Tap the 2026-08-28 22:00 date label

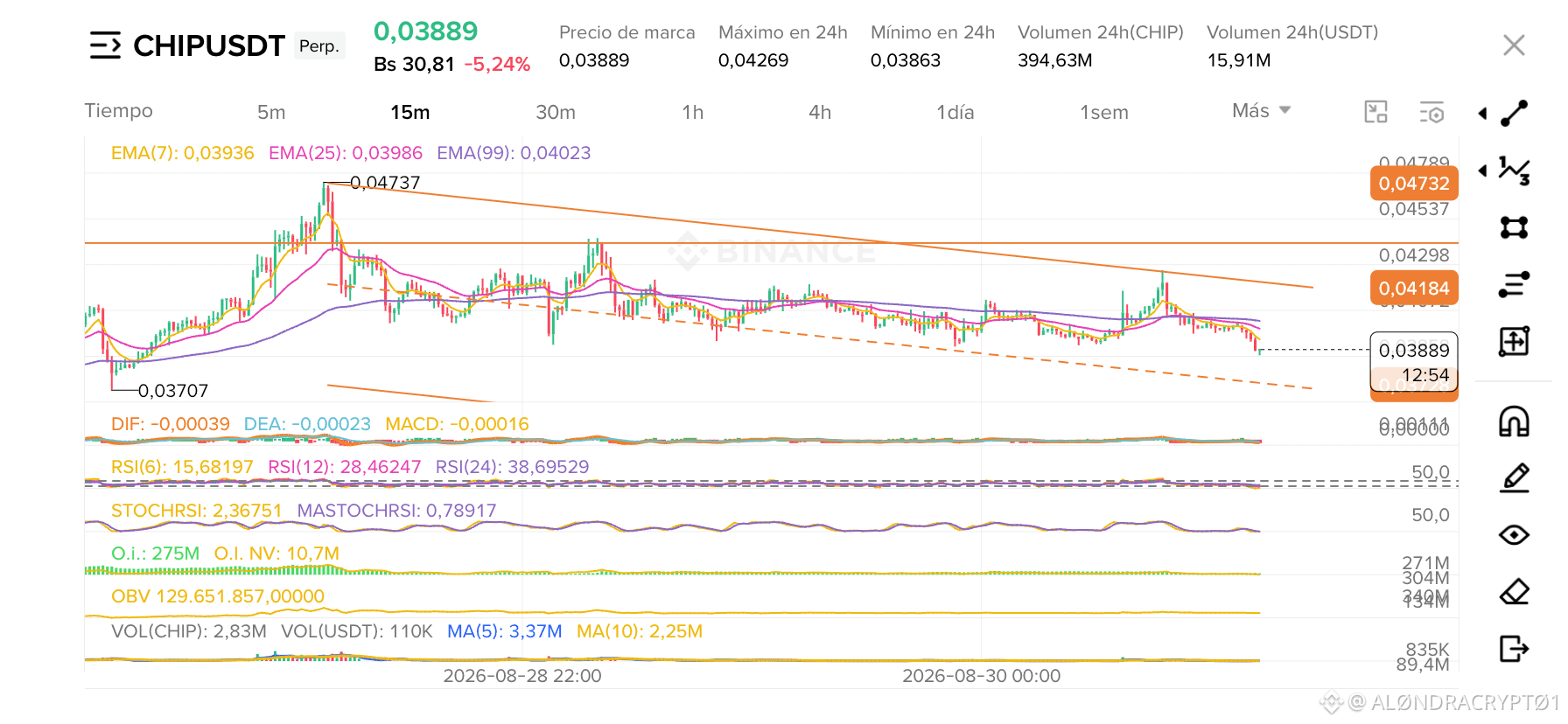[522, 676]
